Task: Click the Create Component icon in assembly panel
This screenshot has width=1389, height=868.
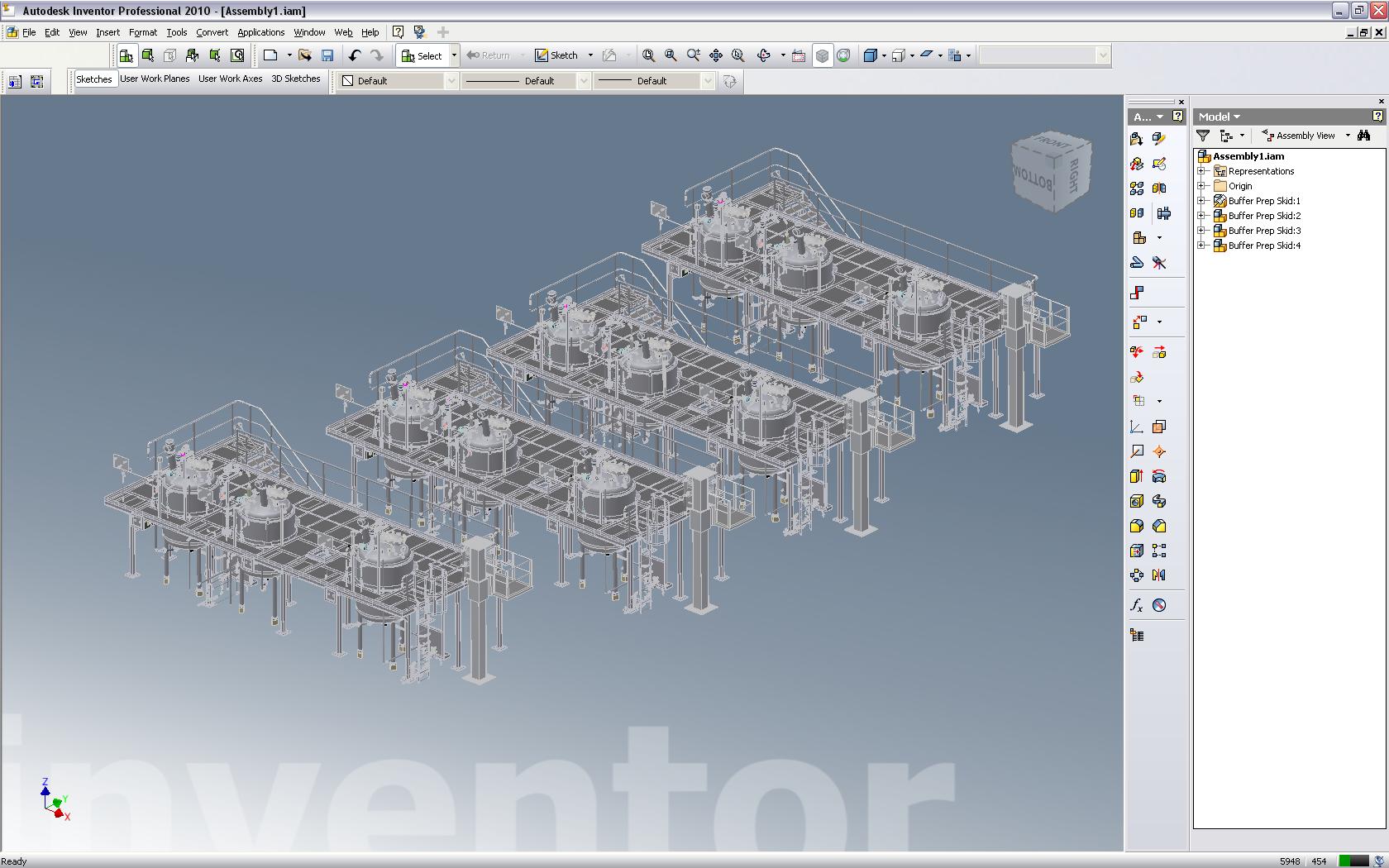Action: [x=1159, y=139]
